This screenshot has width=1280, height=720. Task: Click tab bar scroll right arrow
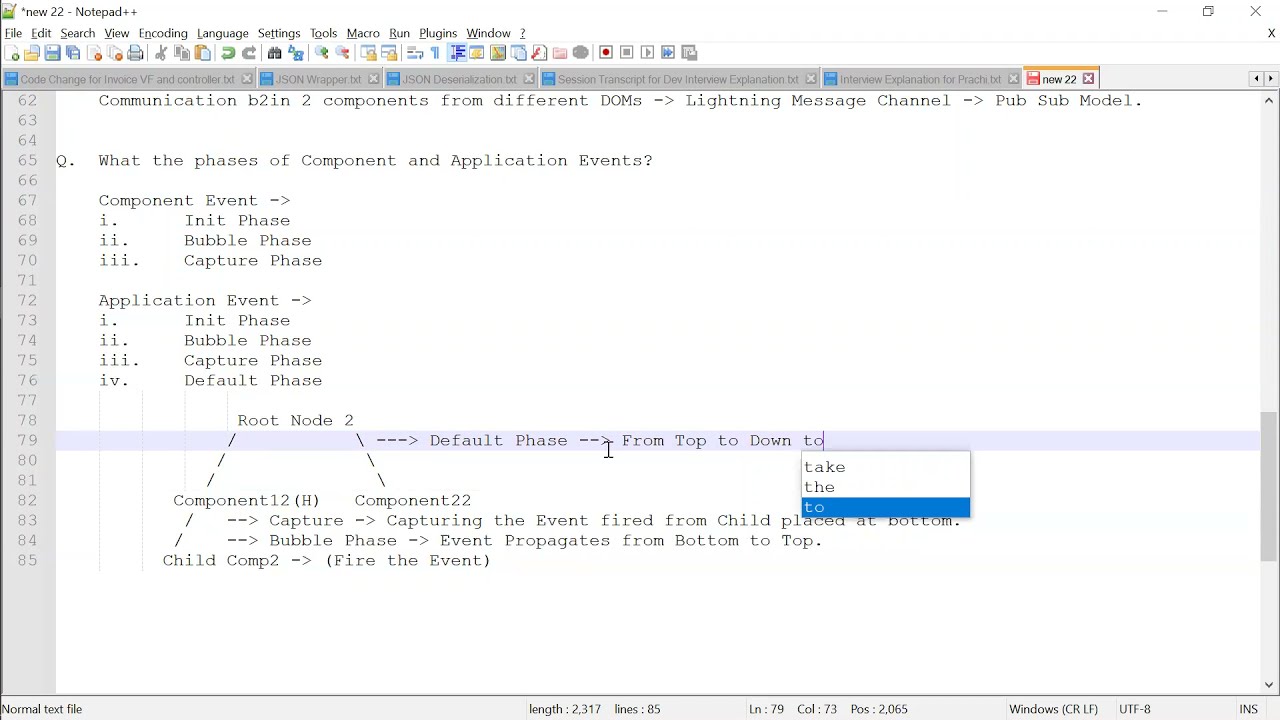[1271, 79]
